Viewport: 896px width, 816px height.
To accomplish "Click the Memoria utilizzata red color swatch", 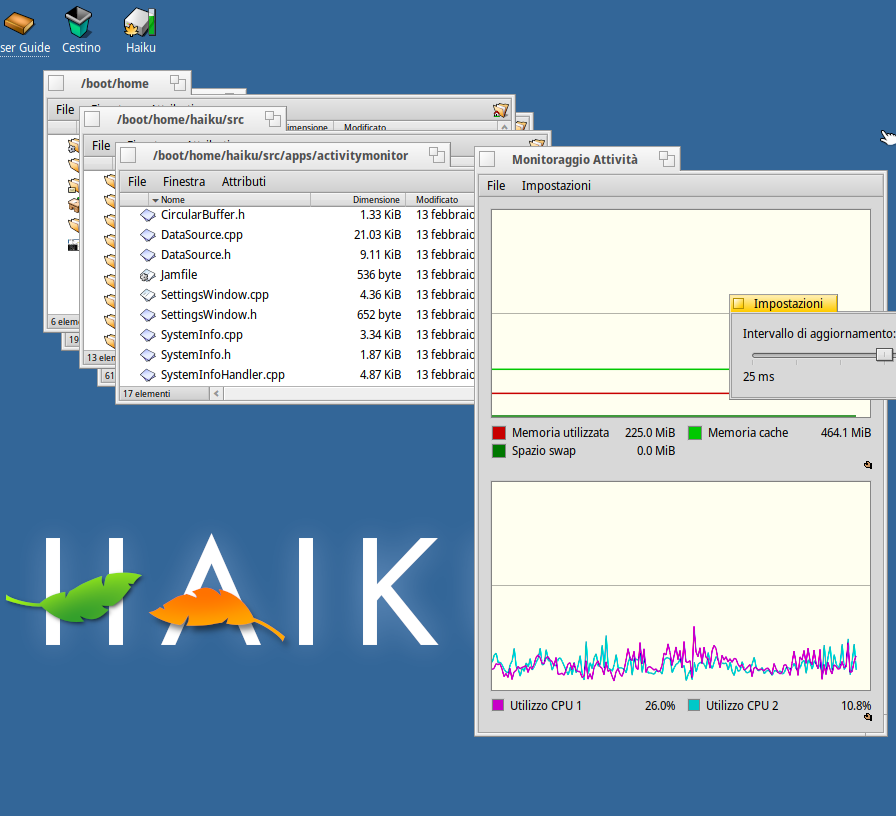I will [x=499, y=433].
